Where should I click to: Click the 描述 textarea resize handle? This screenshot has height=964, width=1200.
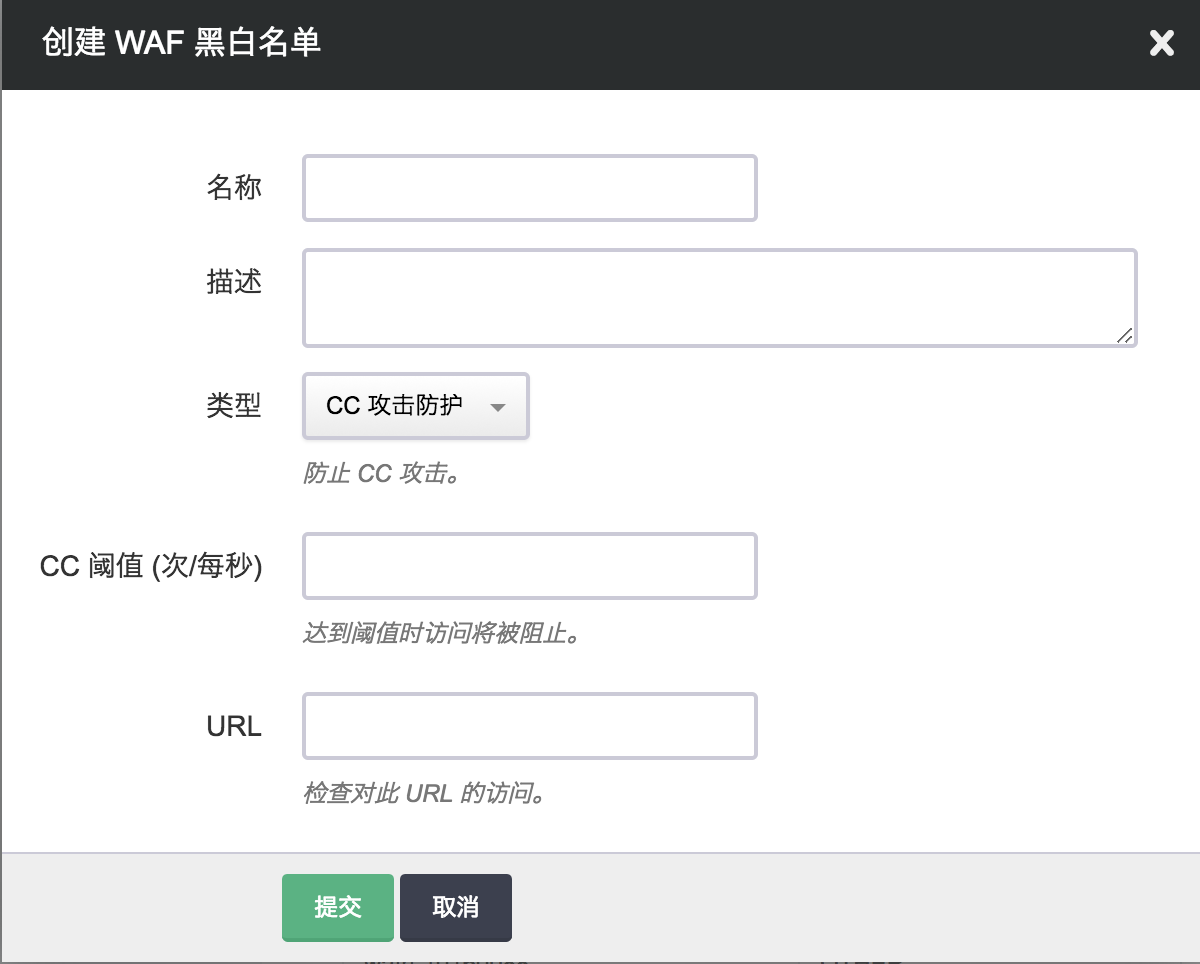tap(1125, 336)
